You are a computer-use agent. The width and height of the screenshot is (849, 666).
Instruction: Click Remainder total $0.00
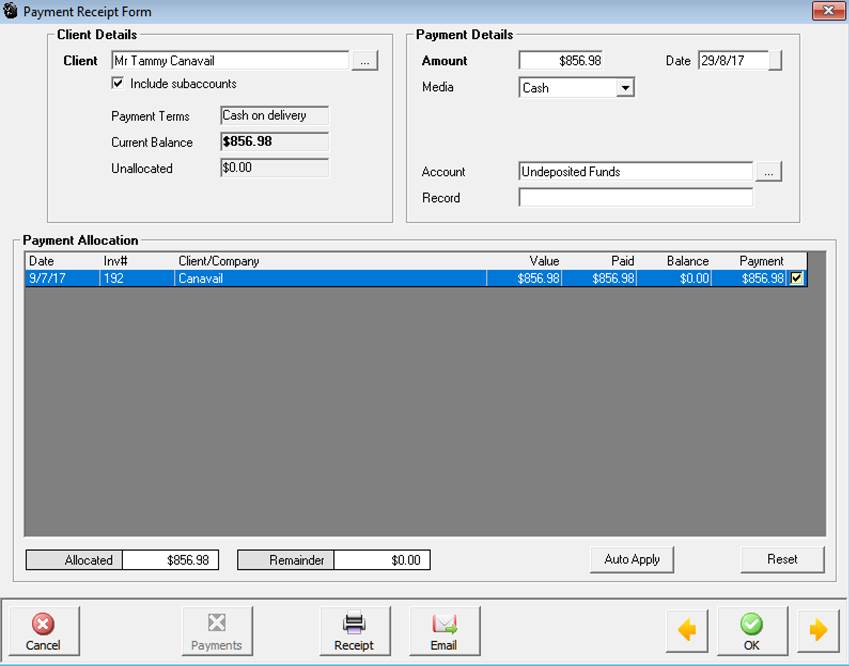click(x=382, y=560)
